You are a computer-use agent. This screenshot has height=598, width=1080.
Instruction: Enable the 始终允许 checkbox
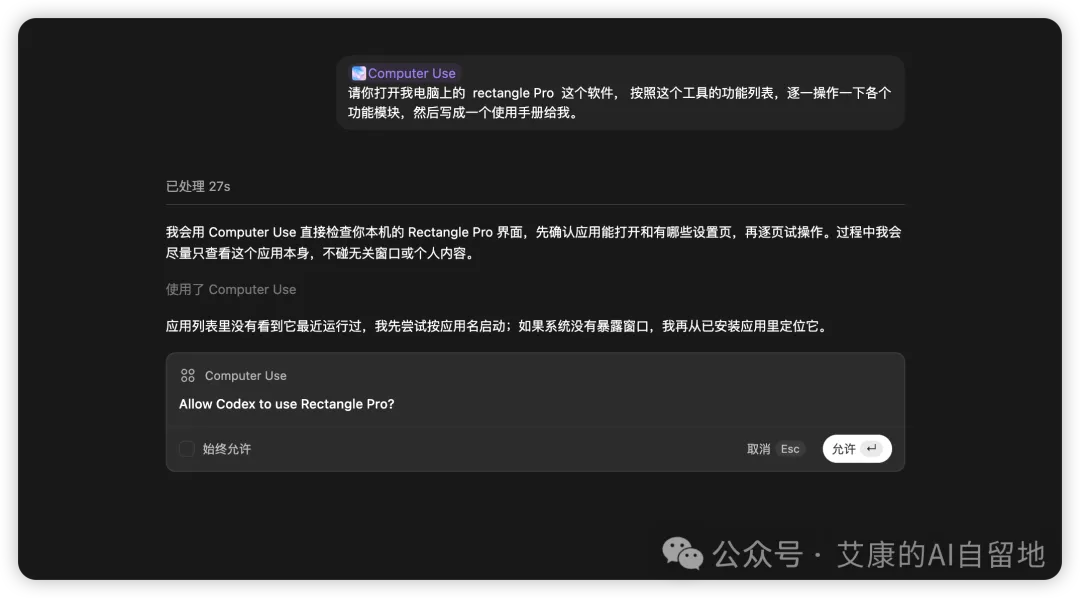pos(187,449)
